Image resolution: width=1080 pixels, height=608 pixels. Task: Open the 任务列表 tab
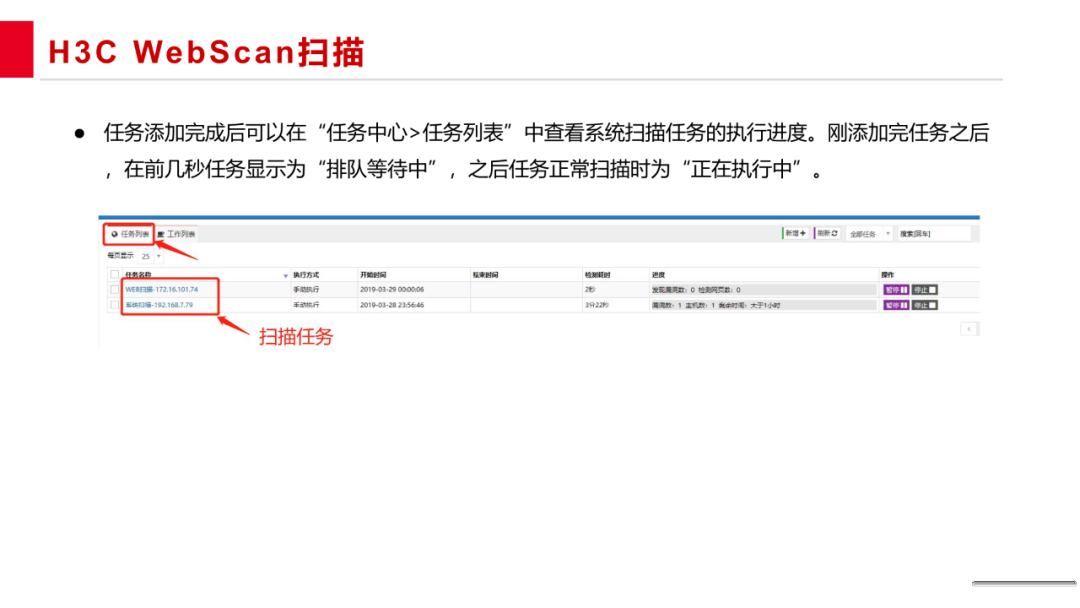pos(129,234)
